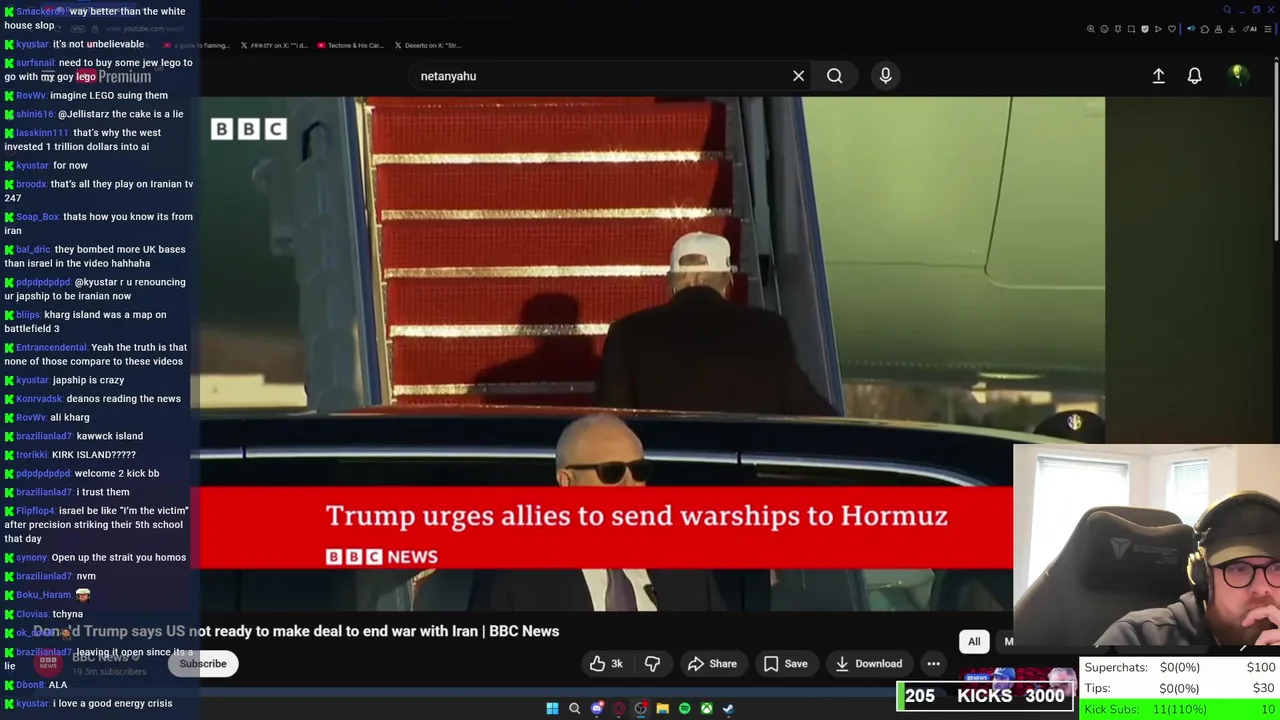Click the YouTube search magnifier button
Screen dimensions: 1280x720
click(834, 76)
